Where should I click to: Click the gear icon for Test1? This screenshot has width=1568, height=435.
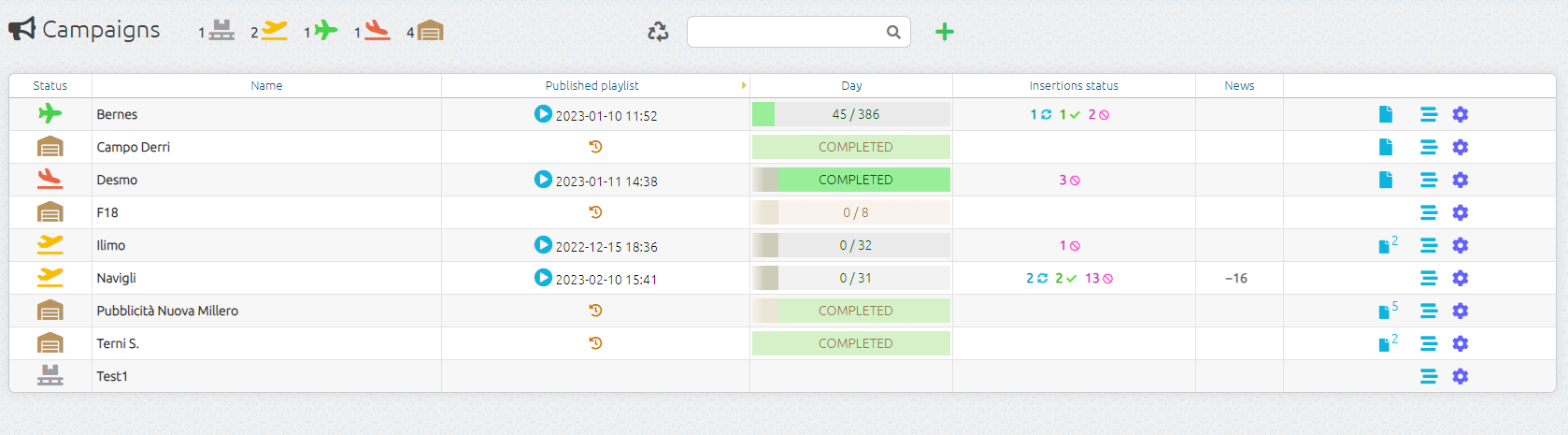click(x=1460, y=376)
